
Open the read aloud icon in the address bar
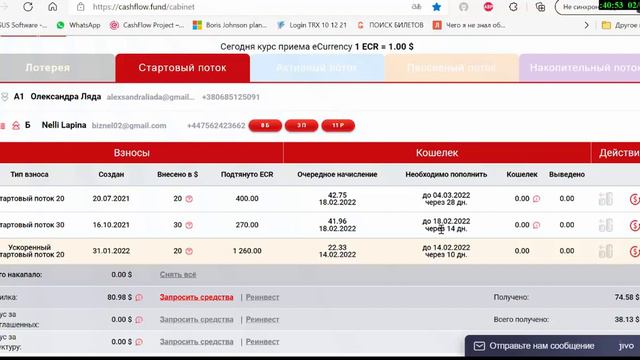pos(416,7)
